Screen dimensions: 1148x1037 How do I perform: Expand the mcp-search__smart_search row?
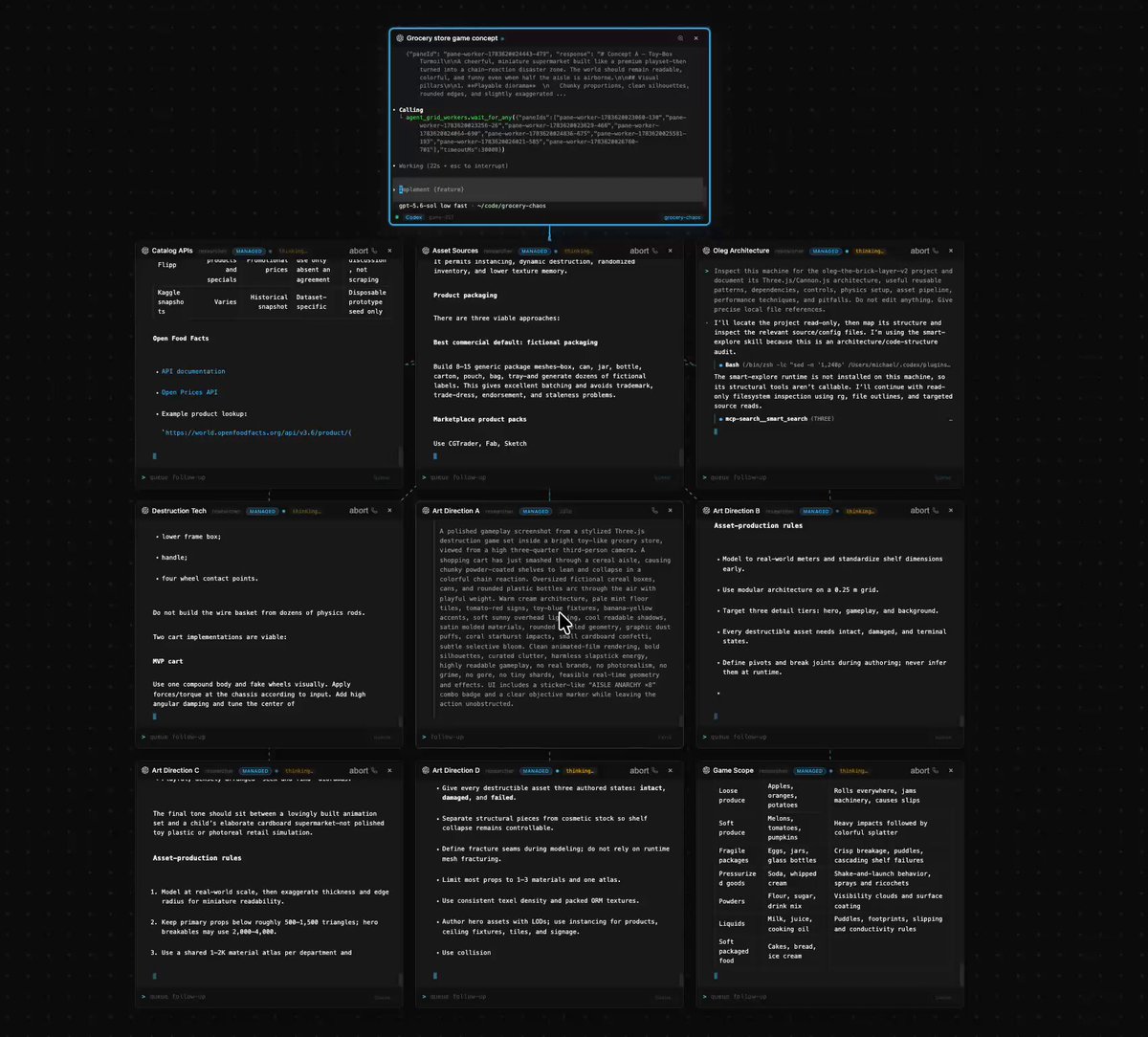coord(834,419)
